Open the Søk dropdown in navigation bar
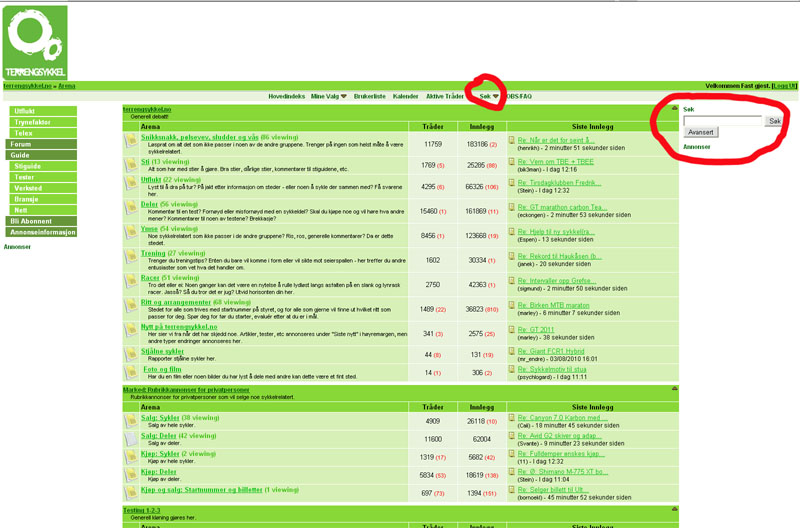Viewport: 800px width, 528px height. tap(488, 96)
